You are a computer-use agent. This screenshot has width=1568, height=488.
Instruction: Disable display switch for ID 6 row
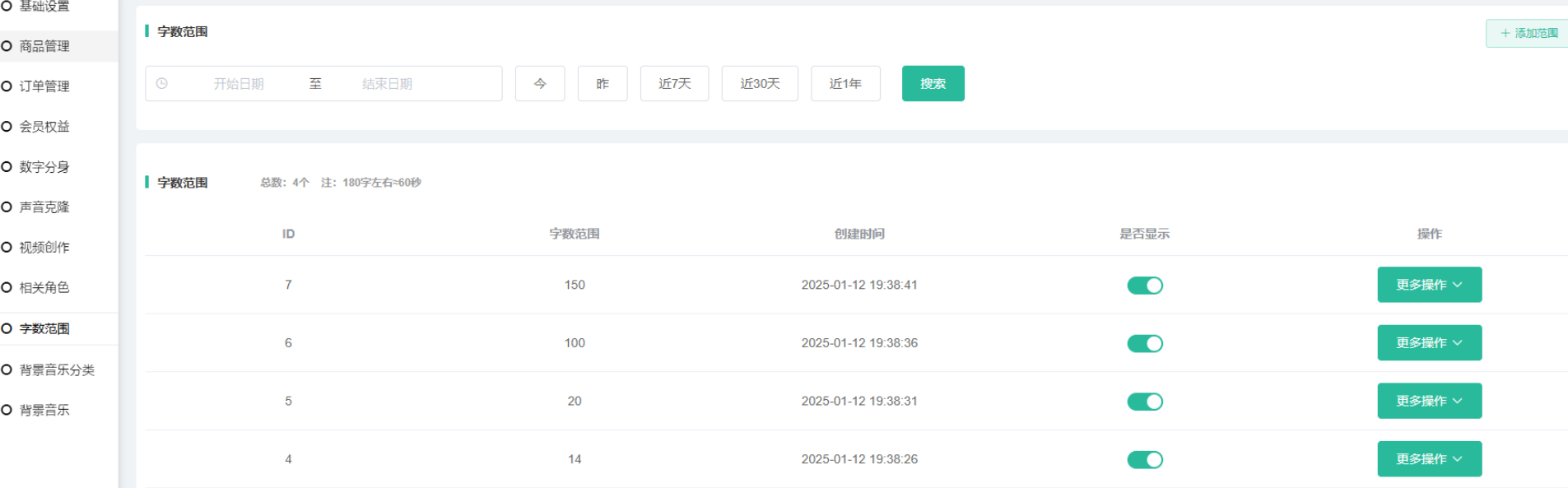click(x=1144, y=344)
